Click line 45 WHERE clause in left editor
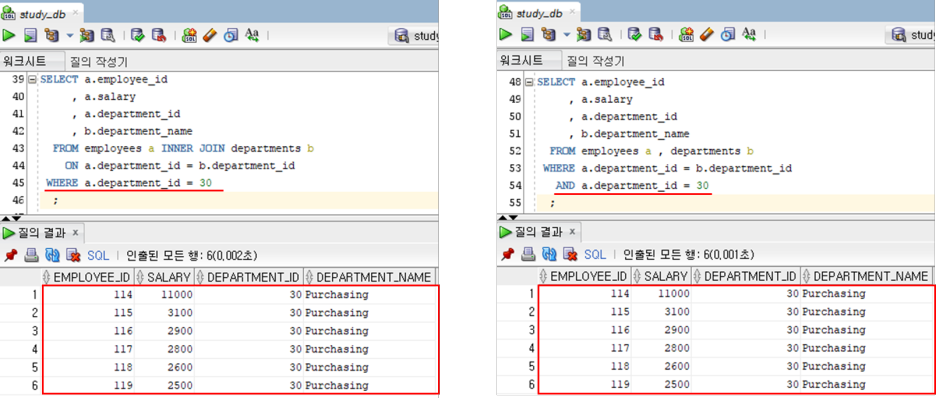This screenshot has width=936, height=398. [x=130, y=183]
